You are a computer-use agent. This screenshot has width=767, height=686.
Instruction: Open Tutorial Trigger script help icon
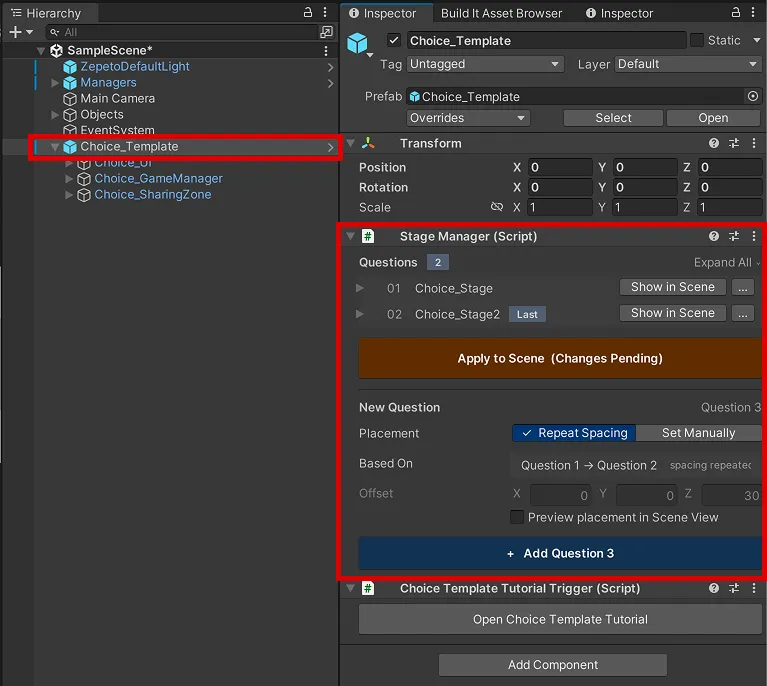coord(714,588)
